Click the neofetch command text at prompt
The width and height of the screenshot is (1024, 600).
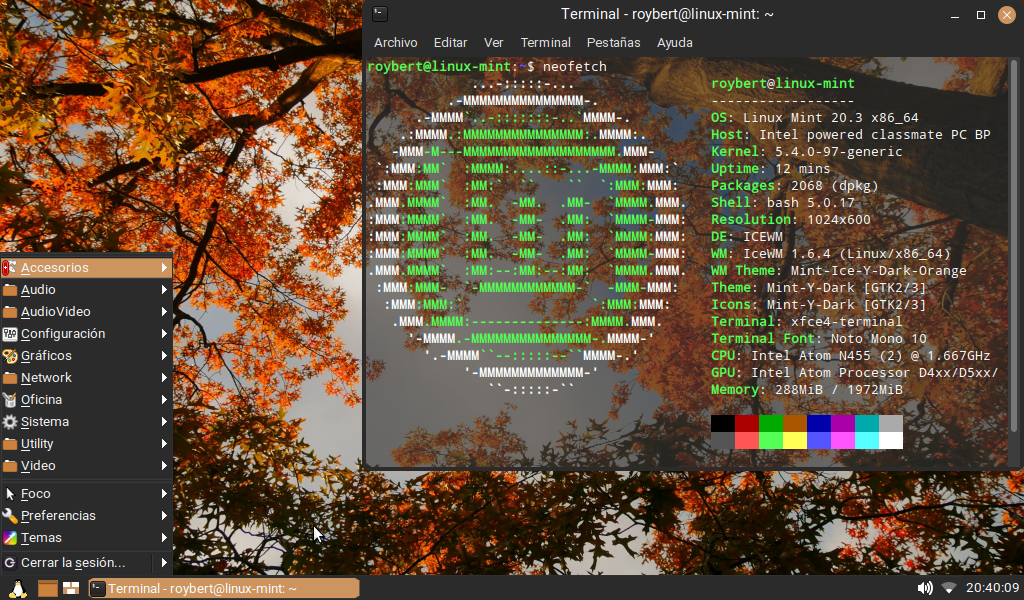pyautogui.click(x=575, y=67)
